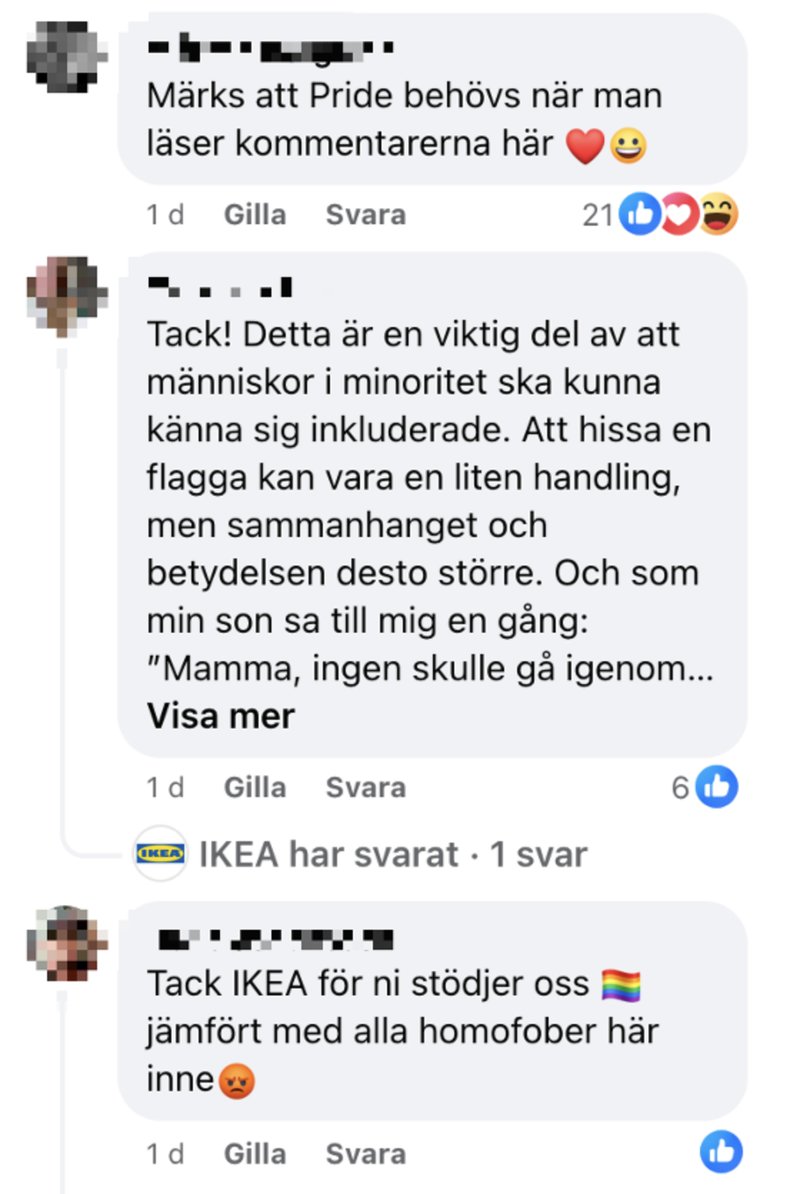Click the IKEA logo icon in reply thread
Screen dimensions: 800x1194
[160, 854]
